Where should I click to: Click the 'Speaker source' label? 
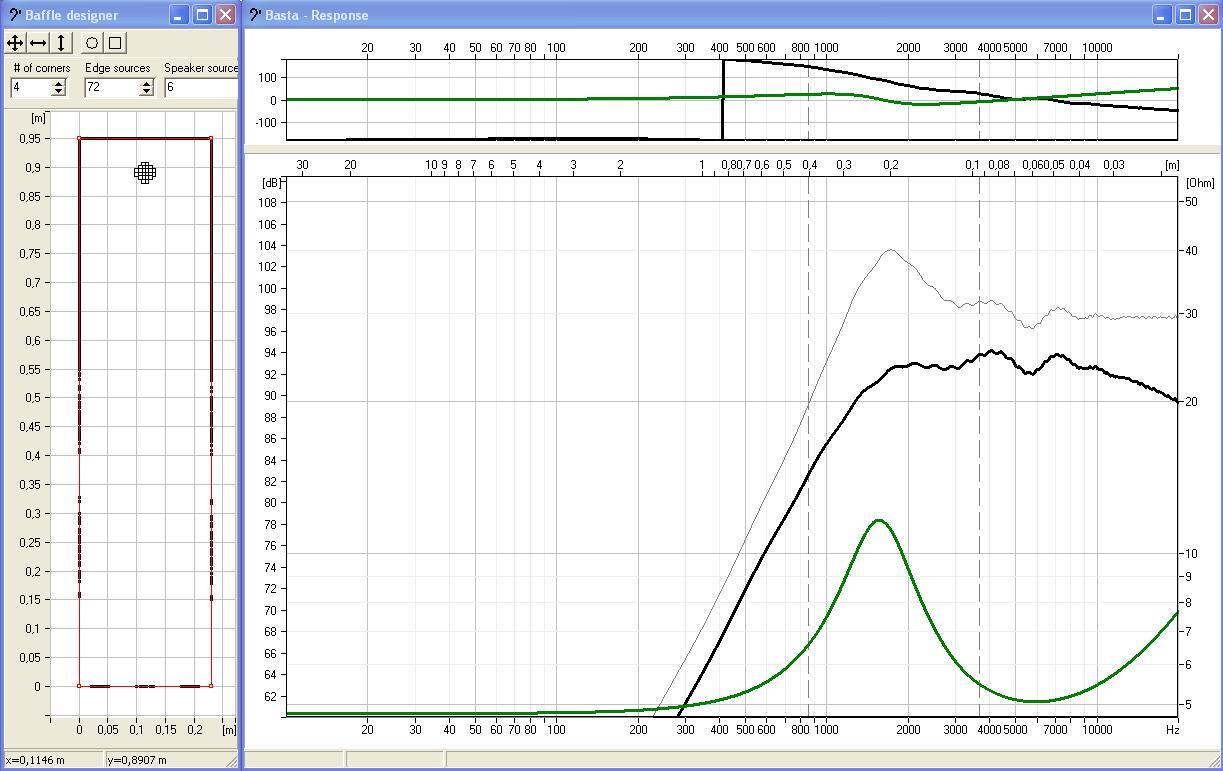coord(201,68)
